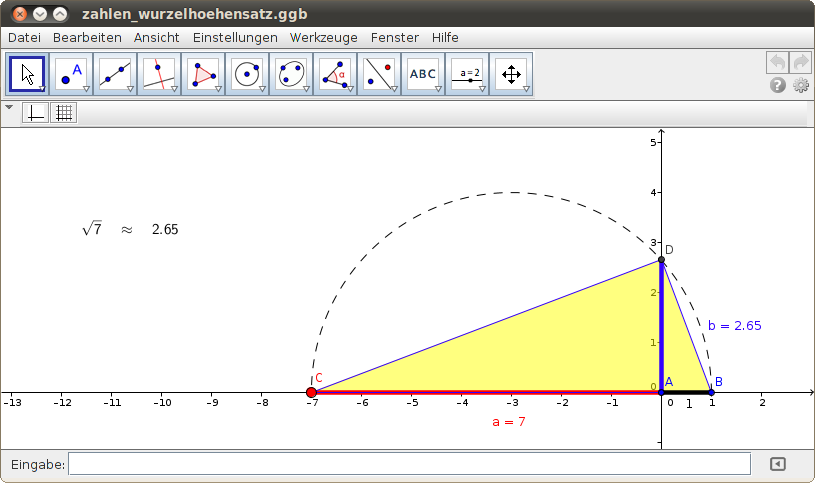Open the Fenster menu

pos(395,37)
